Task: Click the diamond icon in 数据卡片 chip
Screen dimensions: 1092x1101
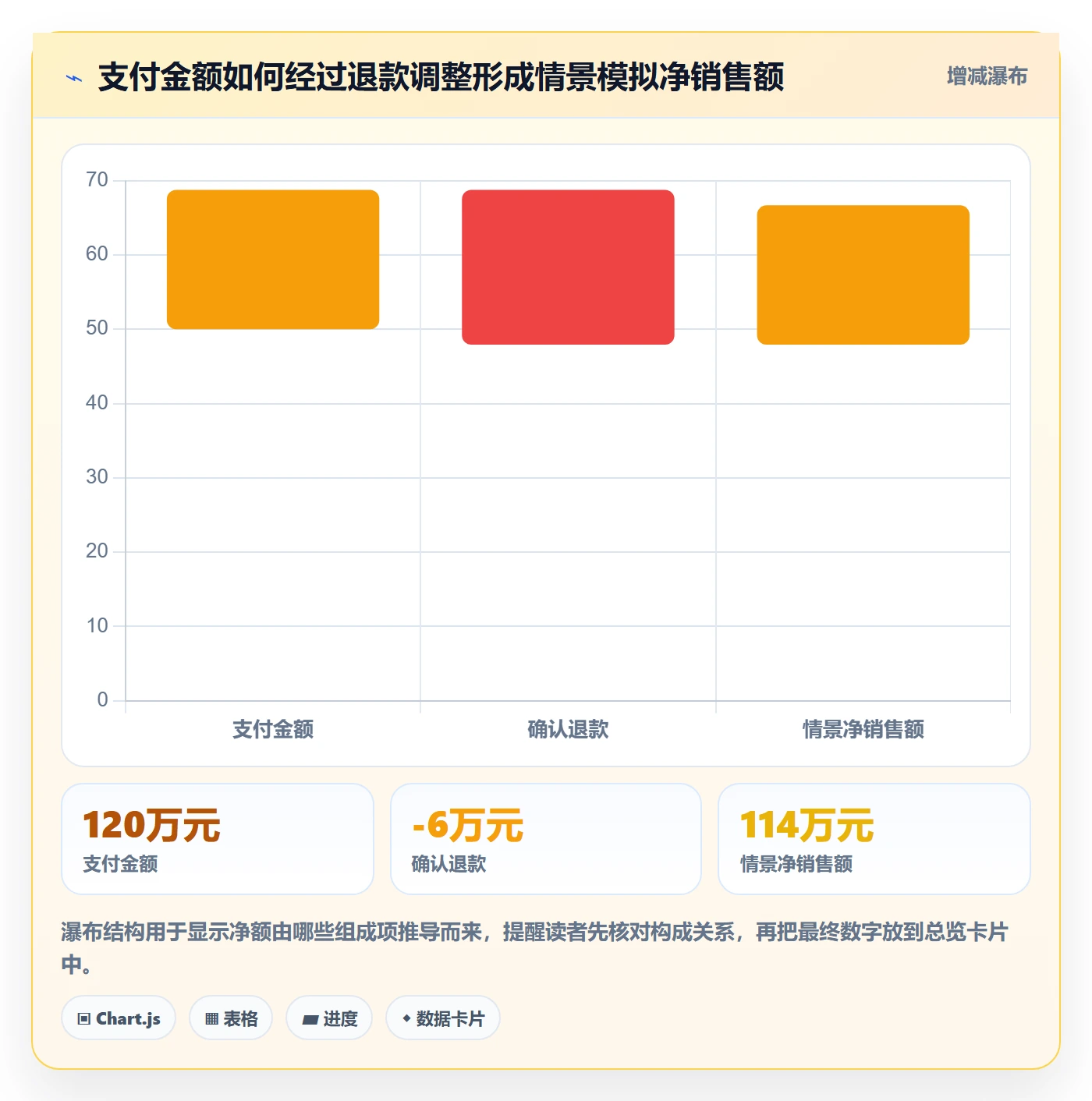Action: [x=406, y=1018]
